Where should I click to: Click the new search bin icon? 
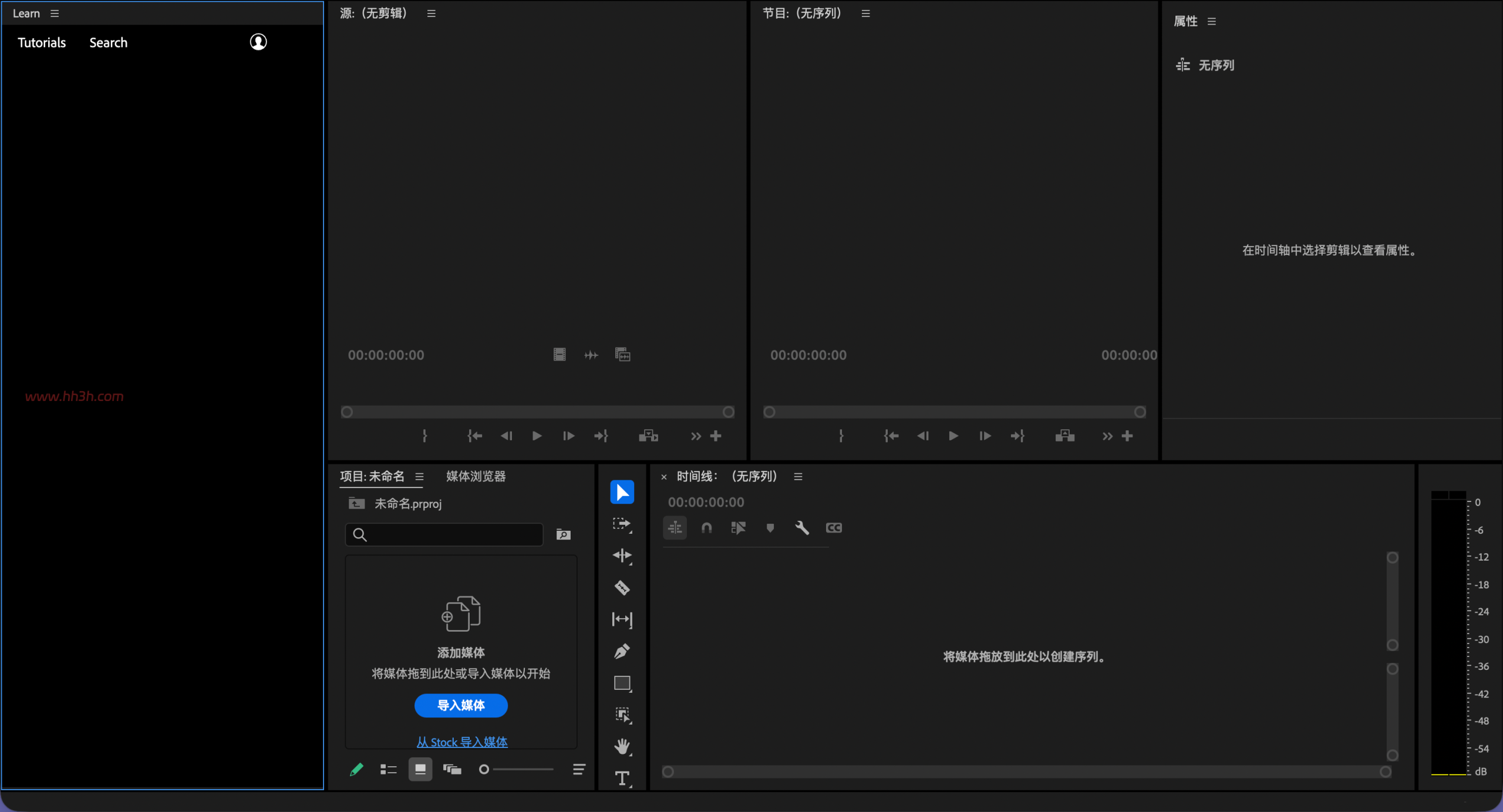pyautogui.click(x=563, y=534)
